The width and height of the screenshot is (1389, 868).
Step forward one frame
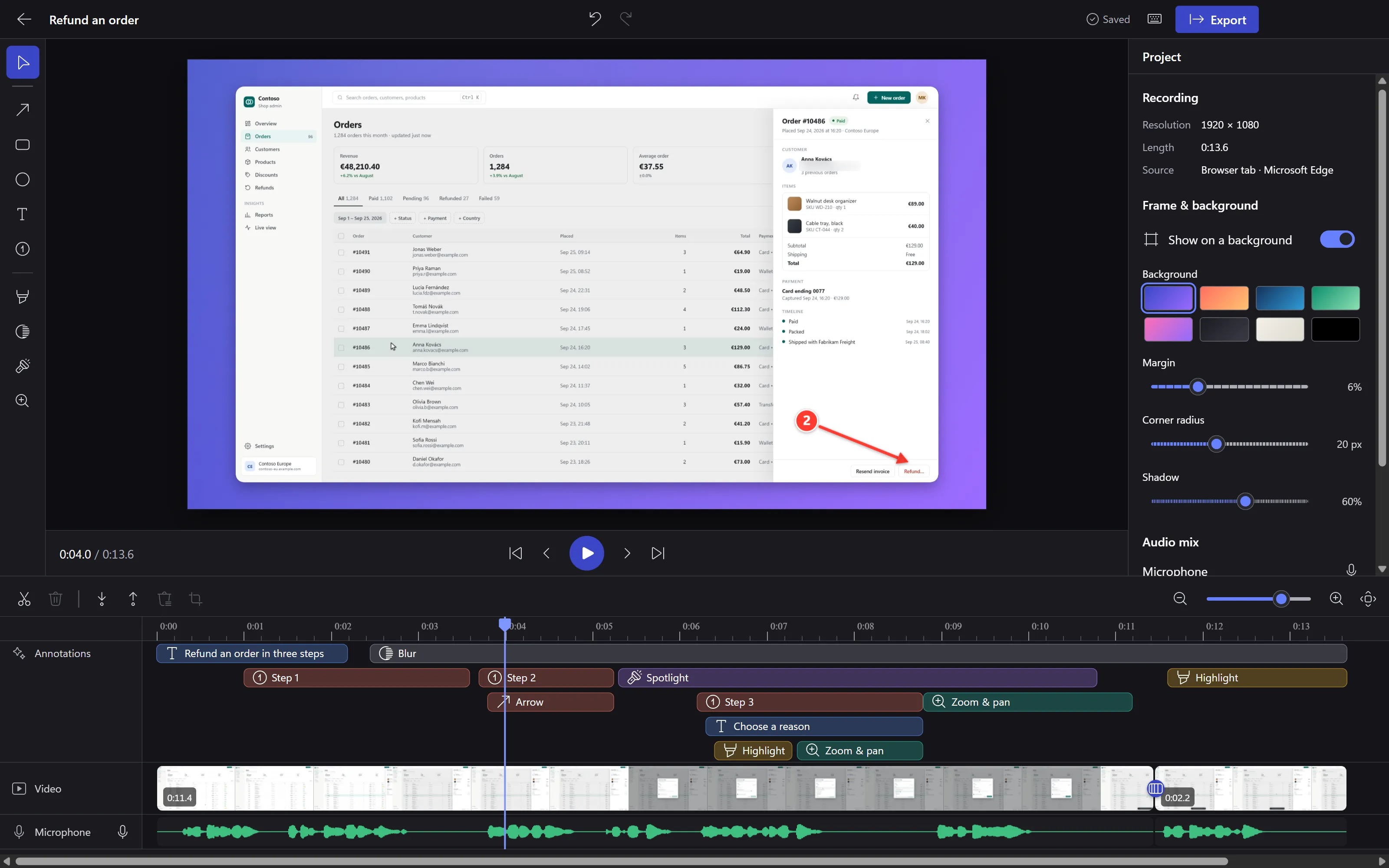coord(627,553)
